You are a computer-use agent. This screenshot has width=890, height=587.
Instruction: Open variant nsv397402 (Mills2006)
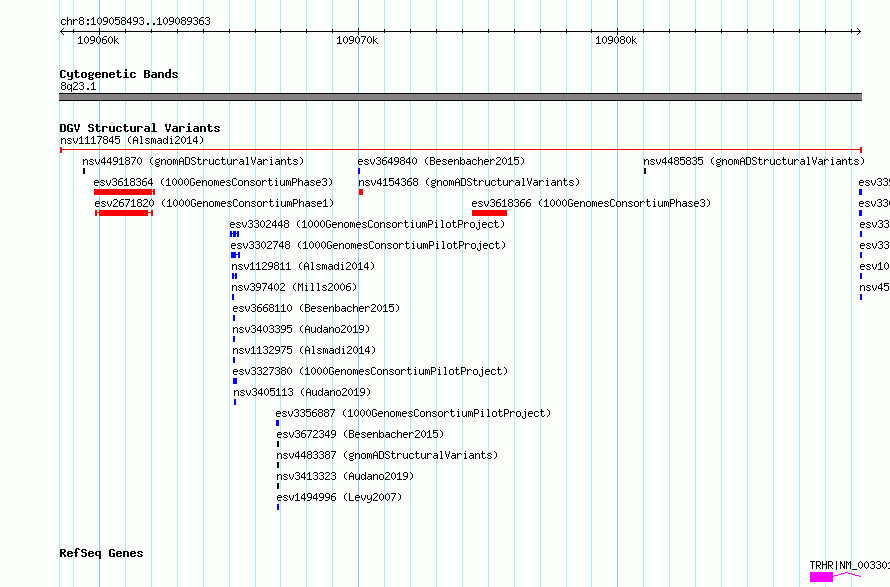(x=294, y=287)
